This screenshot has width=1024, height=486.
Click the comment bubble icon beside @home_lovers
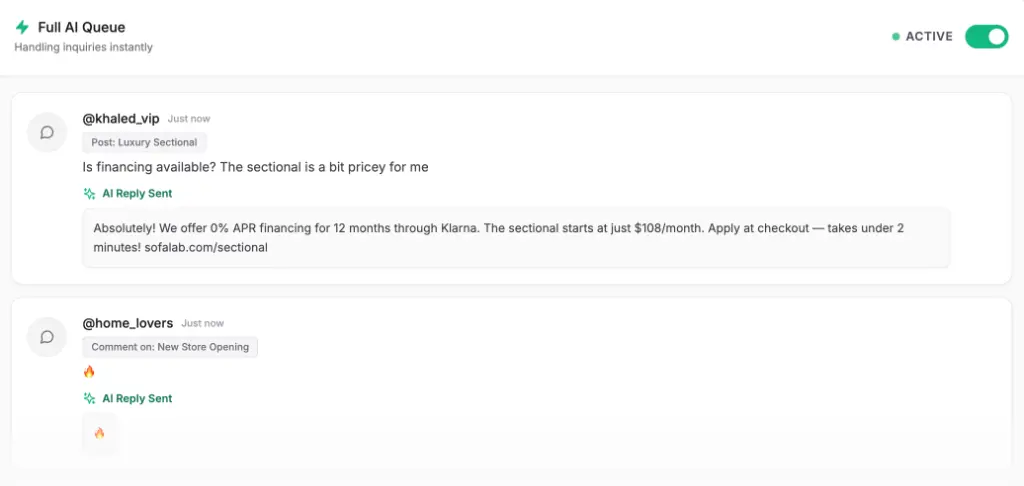pyautogui.click(x=47, y=337)
